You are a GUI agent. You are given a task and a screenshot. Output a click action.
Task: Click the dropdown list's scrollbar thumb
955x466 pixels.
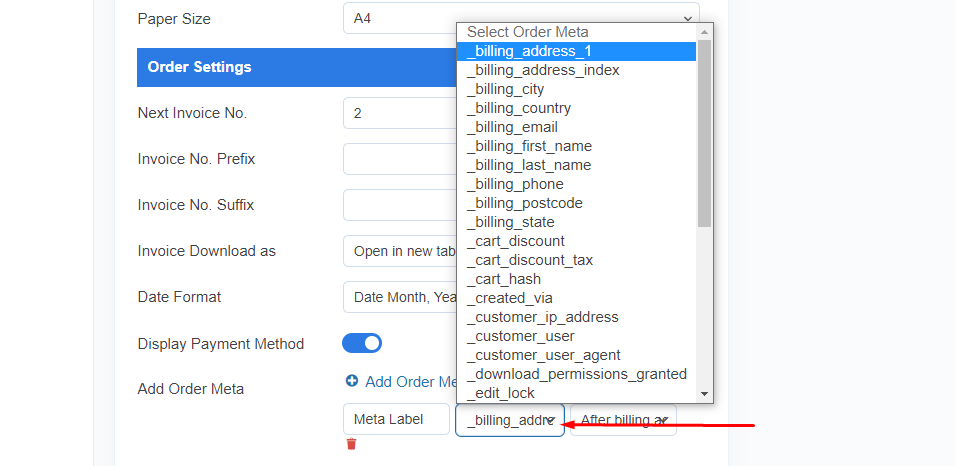pyautogui.click(x=705, y=133)
